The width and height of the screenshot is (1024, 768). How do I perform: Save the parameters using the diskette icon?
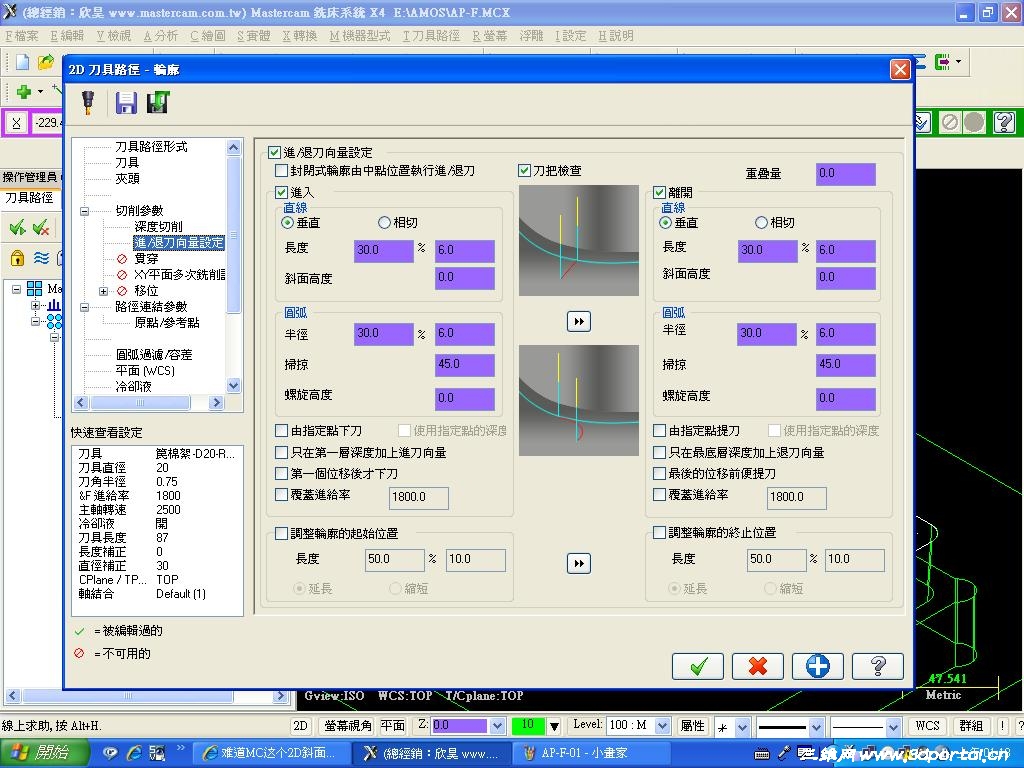pos(124,102)
